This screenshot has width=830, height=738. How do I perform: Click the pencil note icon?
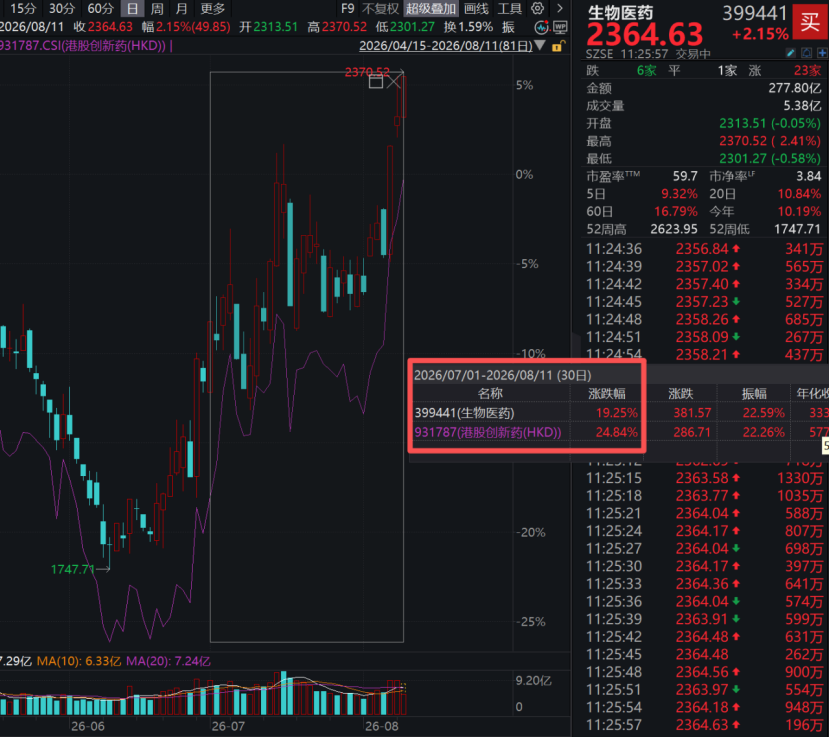coord(790,53)
